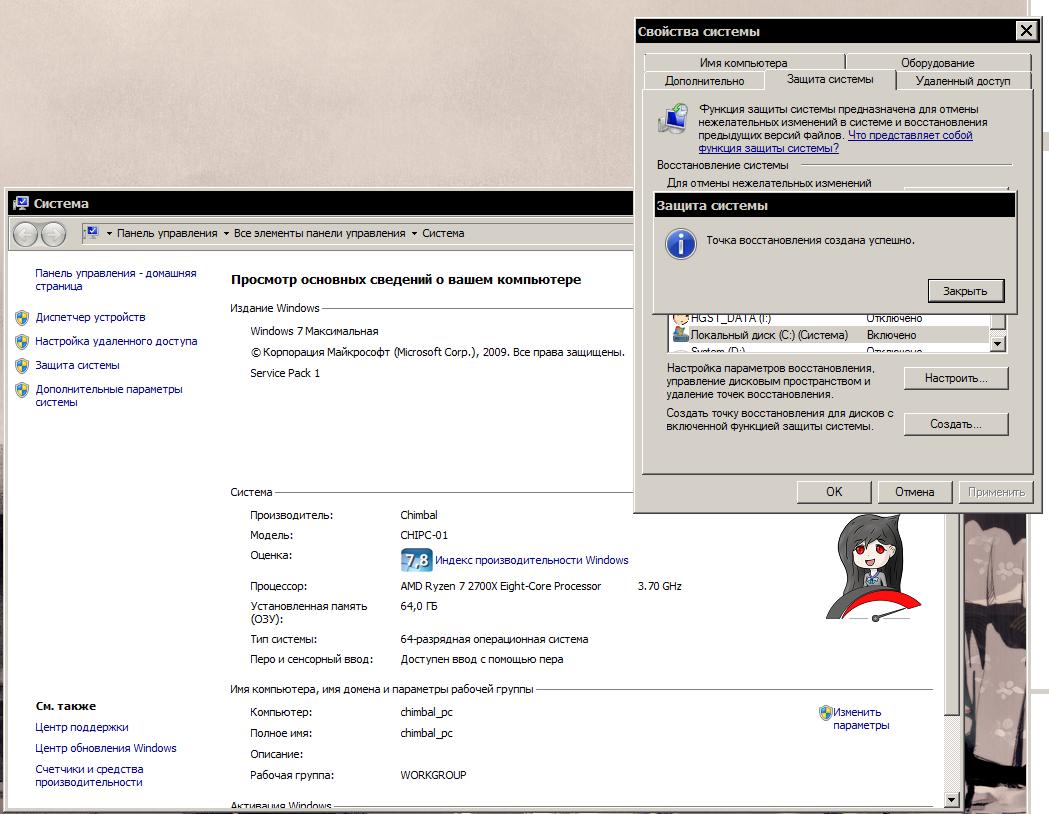
Task: Open Индекс производительности Windows link
Action: point(532,561)
